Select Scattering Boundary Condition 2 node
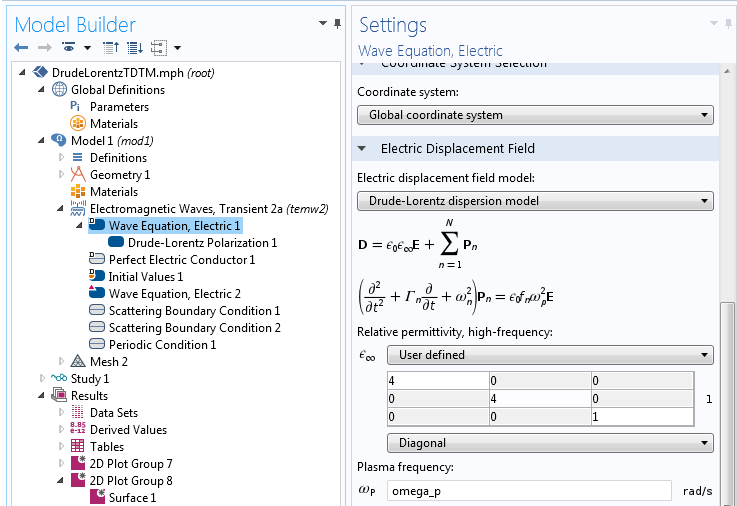The height and width of the screenshot is (506, 737). 194,328
